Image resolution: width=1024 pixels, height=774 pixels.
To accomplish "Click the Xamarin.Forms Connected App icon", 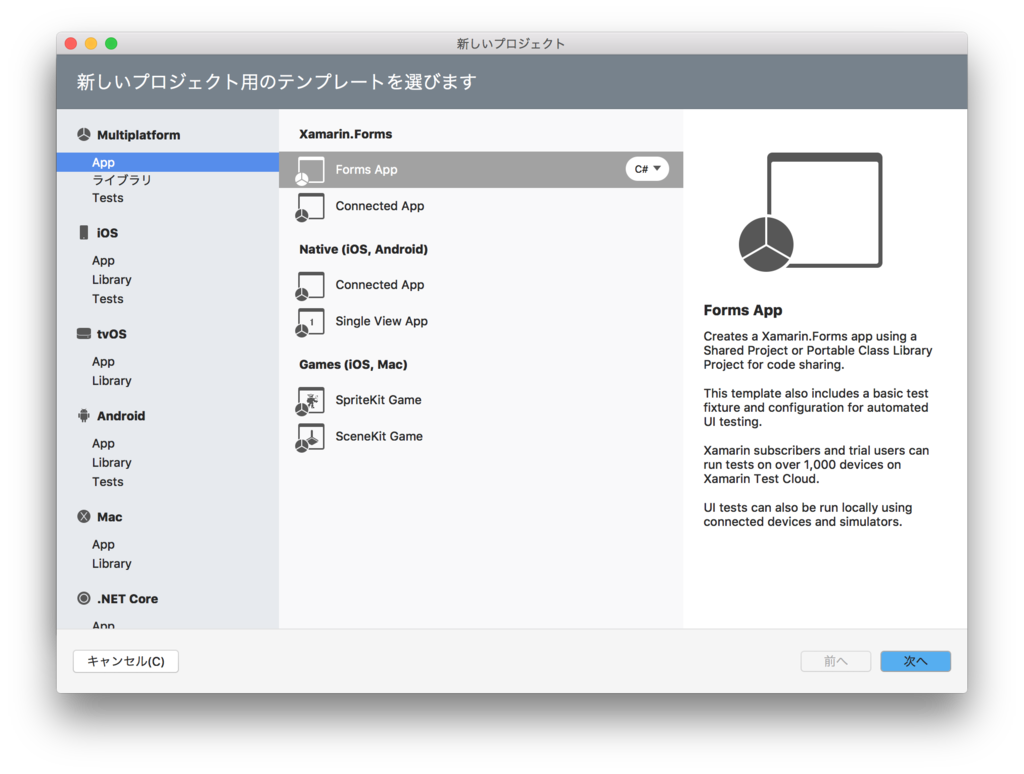I will click(x=310, y=207).
